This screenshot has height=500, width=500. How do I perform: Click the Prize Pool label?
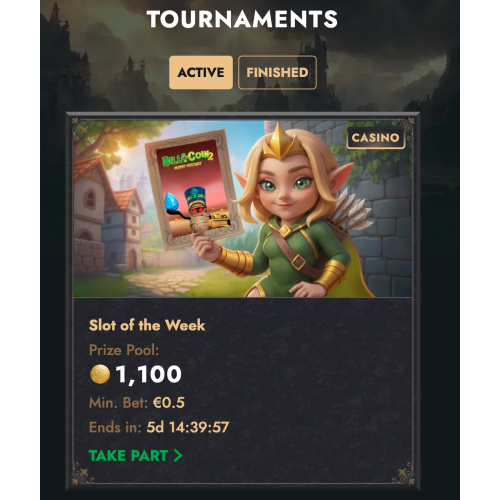(124, 350)
